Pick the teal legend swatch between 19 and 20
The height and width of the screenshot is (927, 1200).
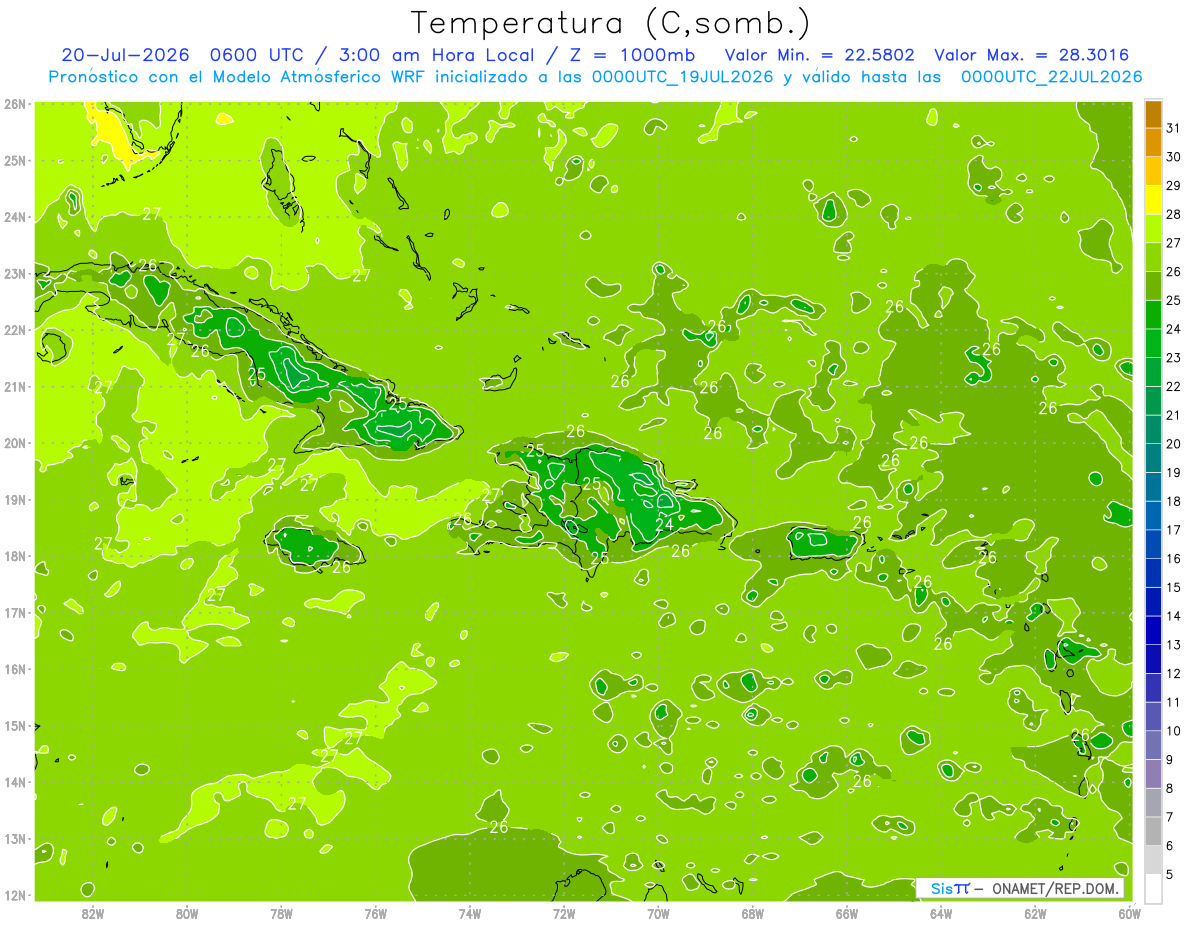click(x=1153, y=458)
